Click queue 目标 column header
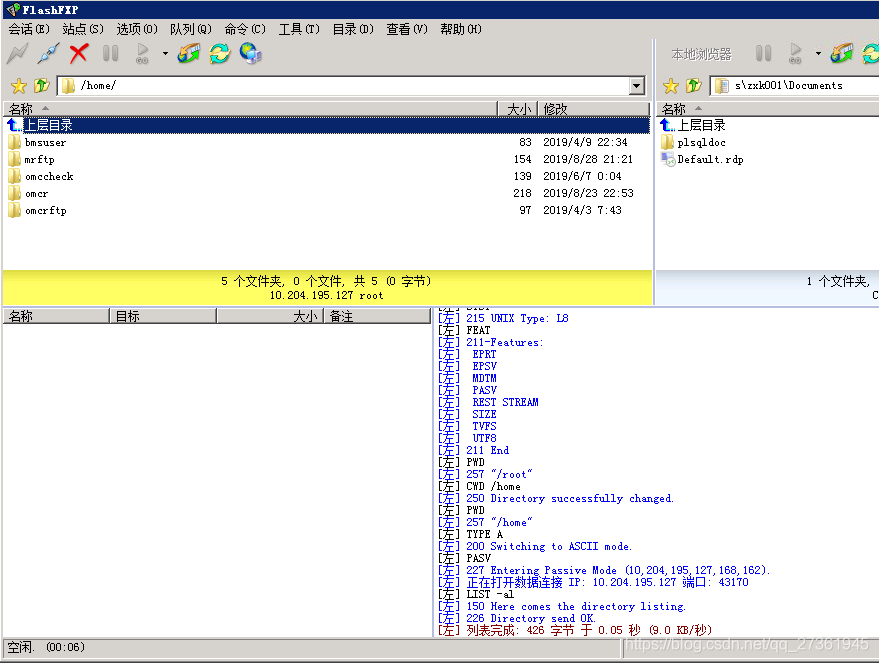This screenshot has width=879, height=663. [x=163, y=316]
